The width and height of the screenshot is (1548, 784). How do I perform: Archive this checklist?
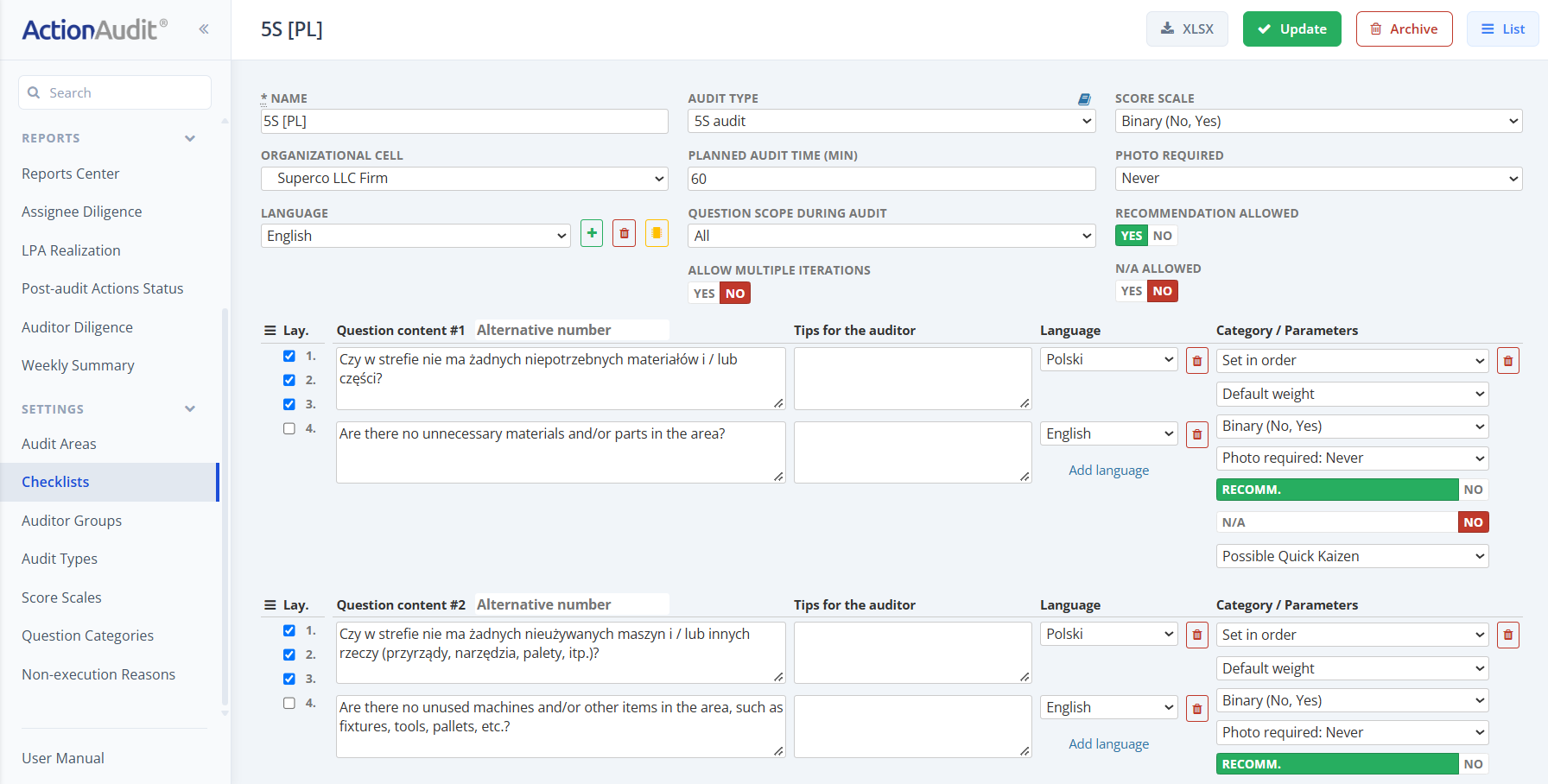point(1404,29)
